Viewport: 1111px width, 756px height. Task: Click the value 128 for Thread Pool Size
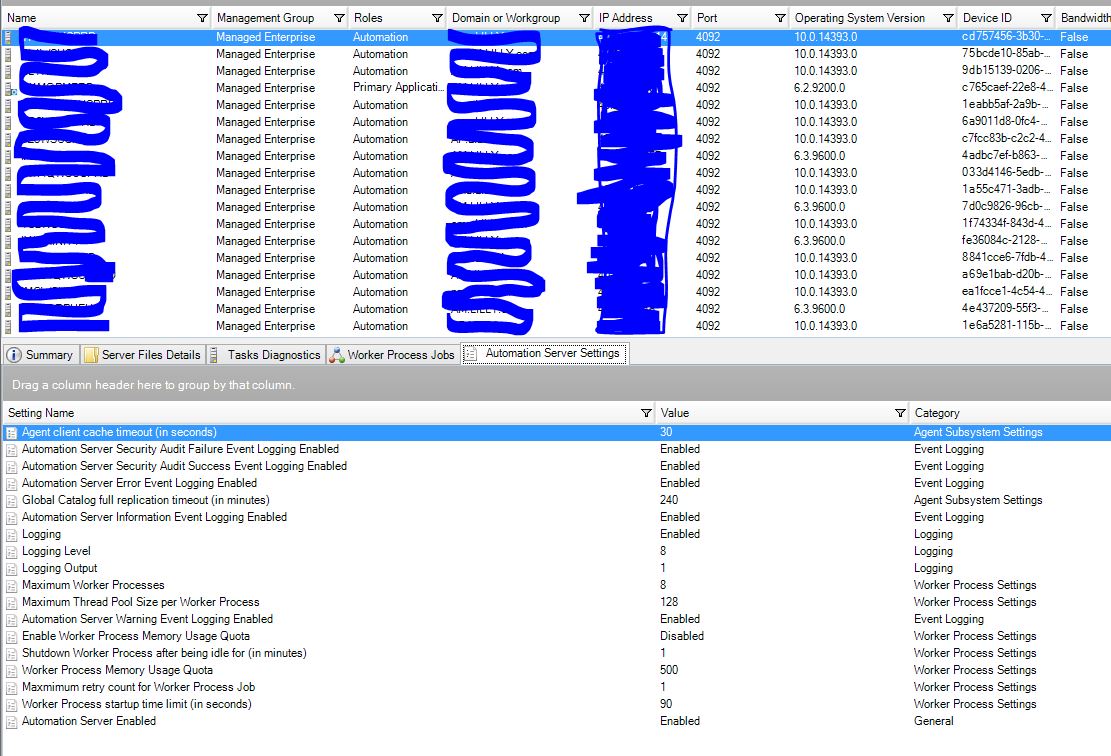pos(669,602)
